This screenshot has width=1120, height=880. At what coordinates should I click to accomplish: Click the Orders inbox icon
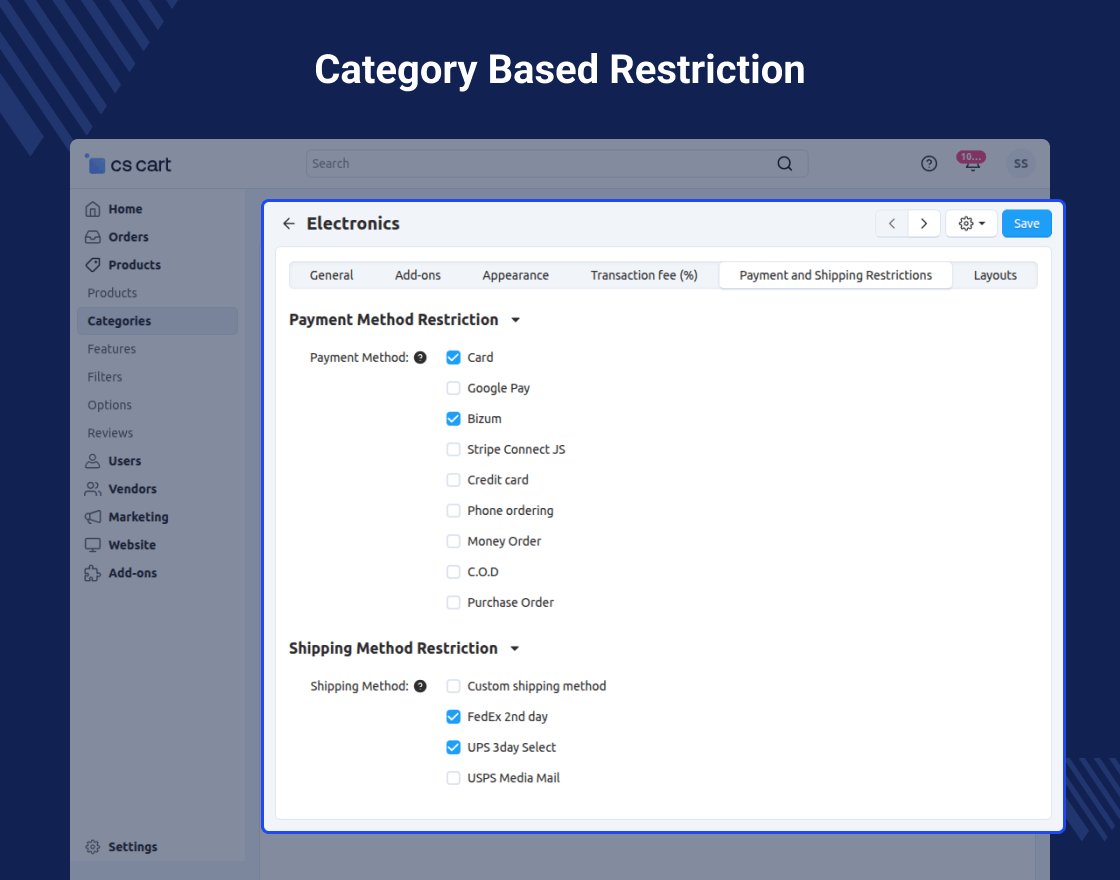pos(93,237)
